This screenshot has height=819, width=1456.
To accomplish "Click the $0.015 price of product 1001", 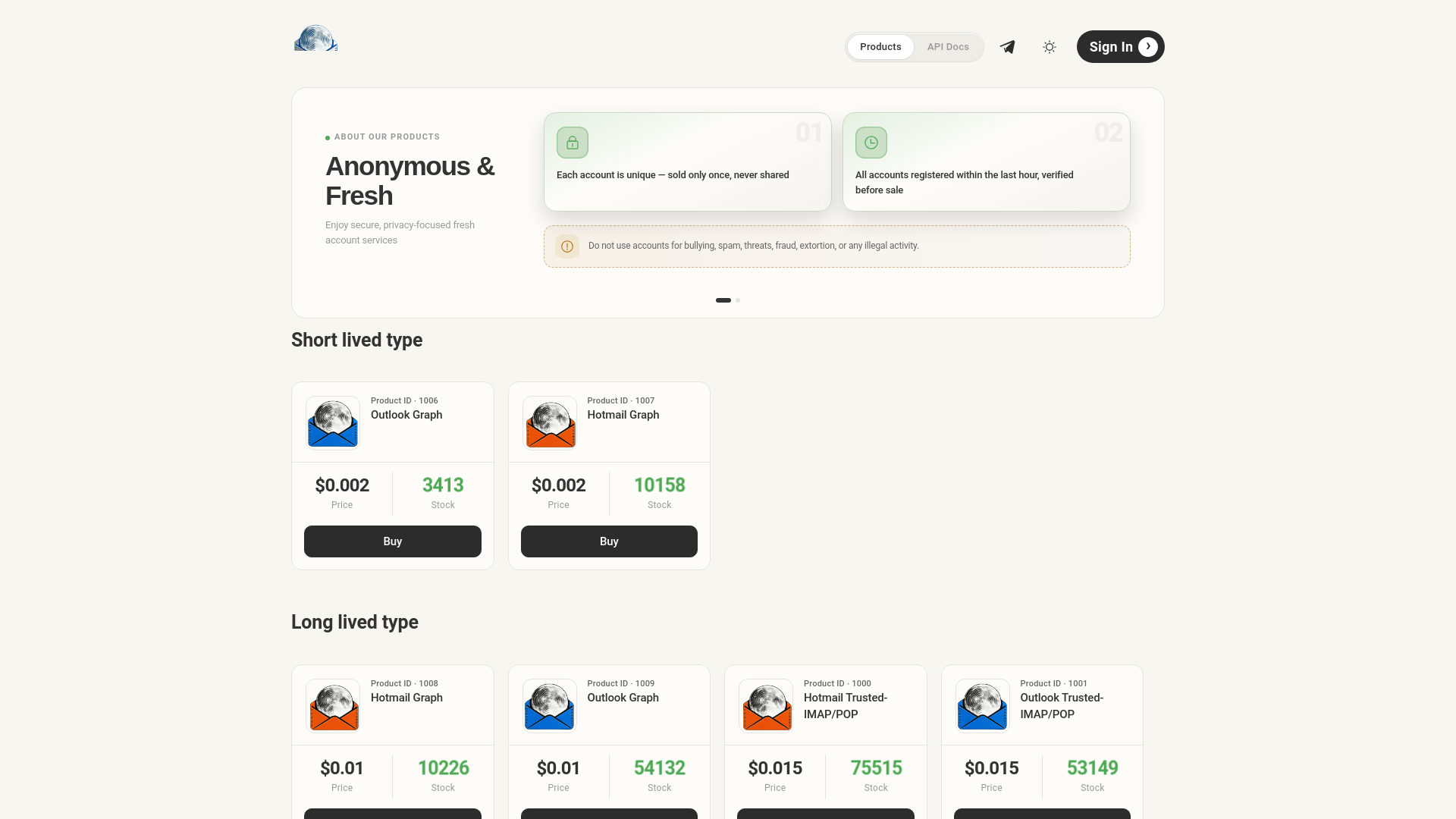I will click(x=992, y=768).
